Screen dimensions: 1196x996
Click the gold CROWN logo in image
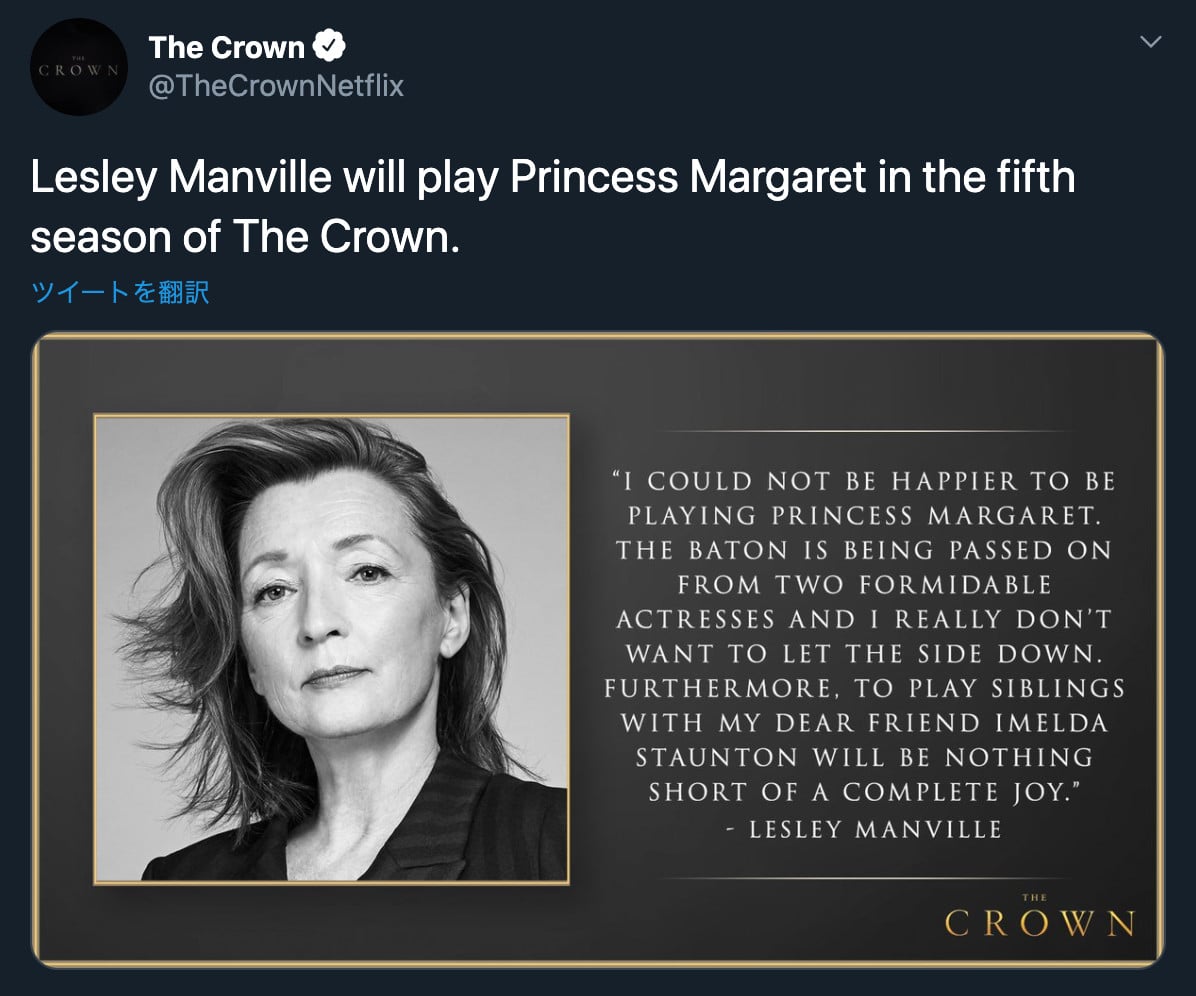click(x=1040, y=923)
